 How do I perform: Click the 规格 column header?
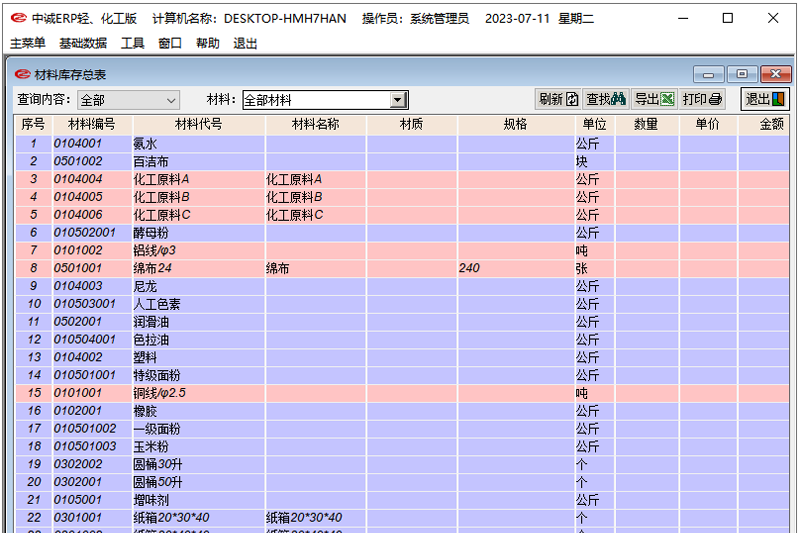click(515, 124)
